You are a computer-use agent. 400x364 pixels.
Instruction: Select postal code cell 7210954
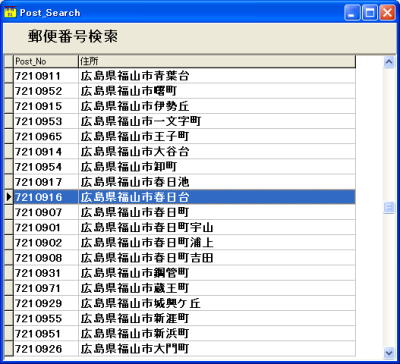46,167
